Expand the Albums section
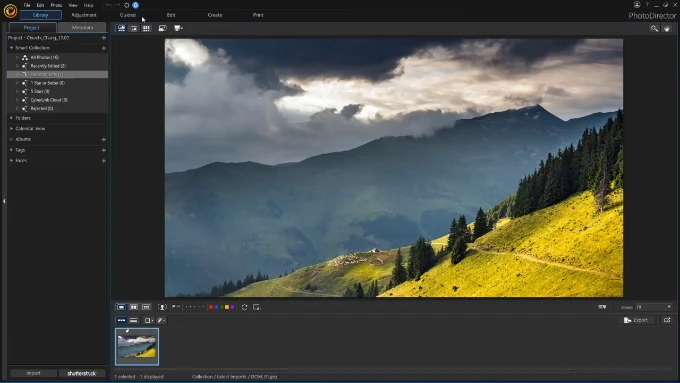Screen dimensions: 680x383 (x=11, y=139)
